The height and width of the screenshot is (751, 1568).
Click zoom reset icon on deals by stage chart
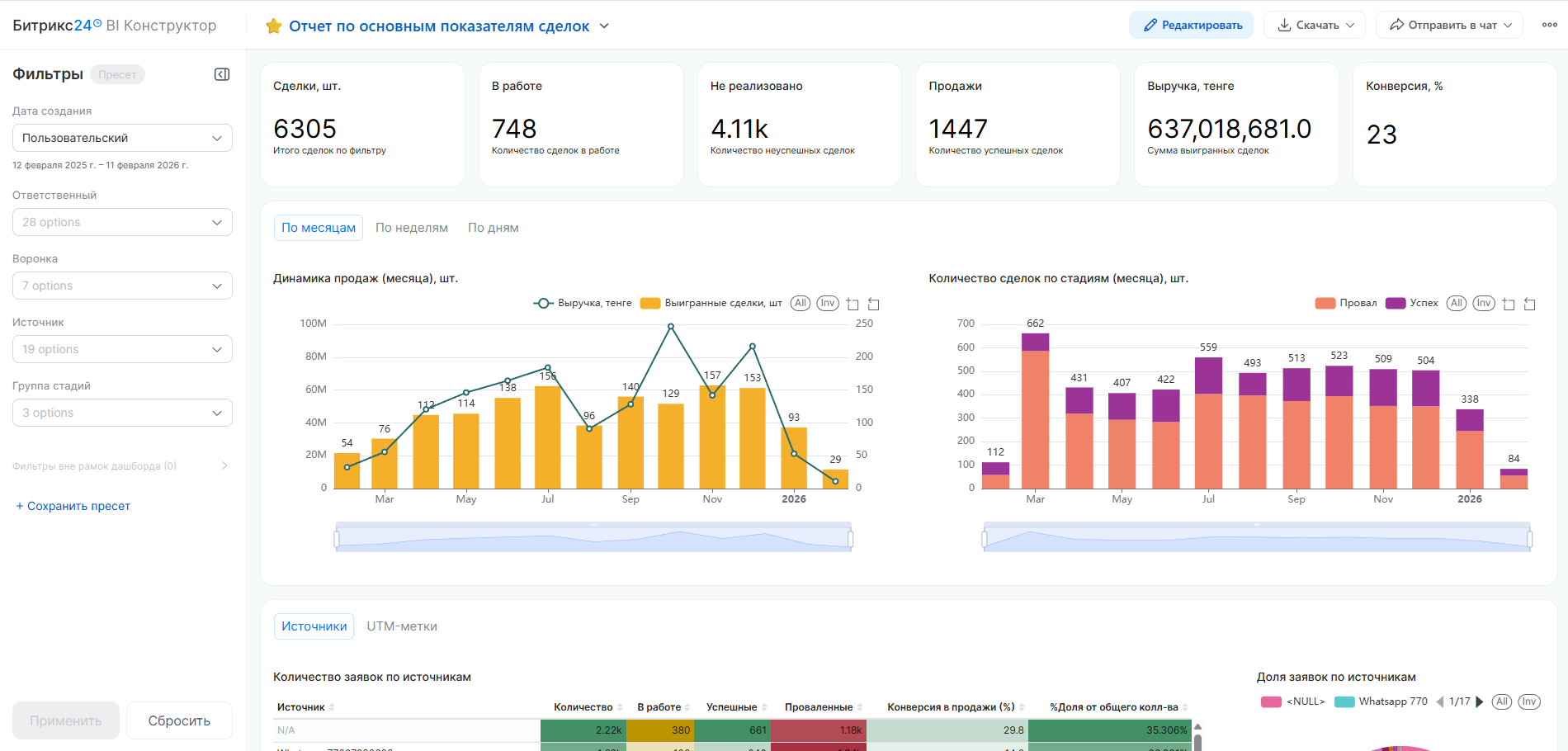[1529, 305]
